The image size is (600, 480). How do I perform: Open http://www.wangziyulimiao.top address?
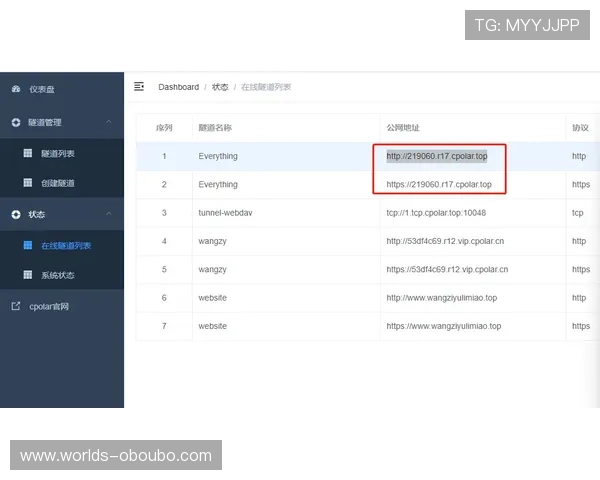point(441,298)
